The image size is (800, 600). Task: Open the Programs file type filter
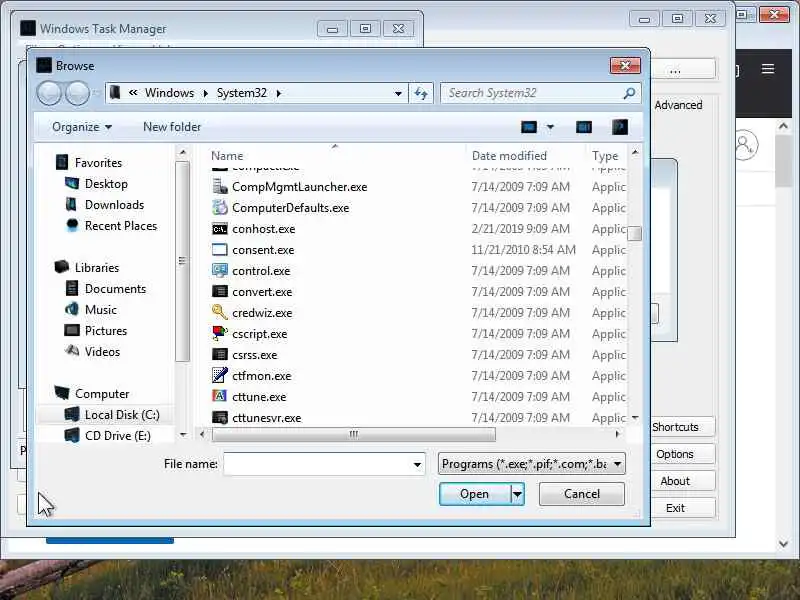(x=531, y=464)
